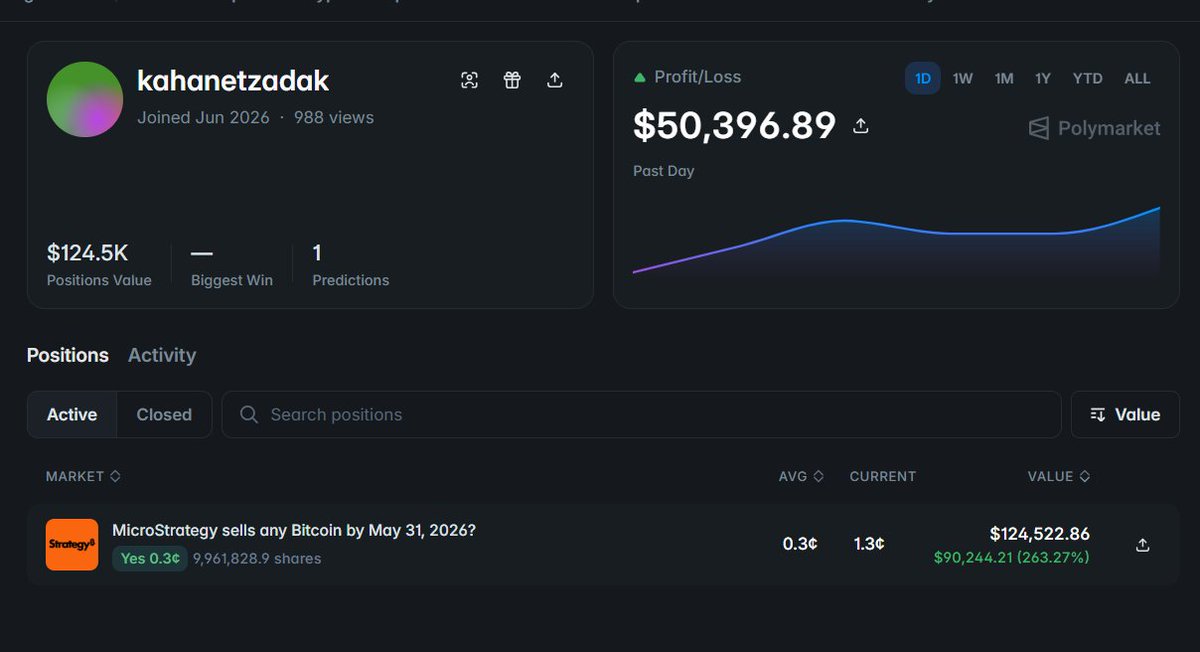
Task: Click the Profit/Loss label
Action: click(x=697, y=77)
